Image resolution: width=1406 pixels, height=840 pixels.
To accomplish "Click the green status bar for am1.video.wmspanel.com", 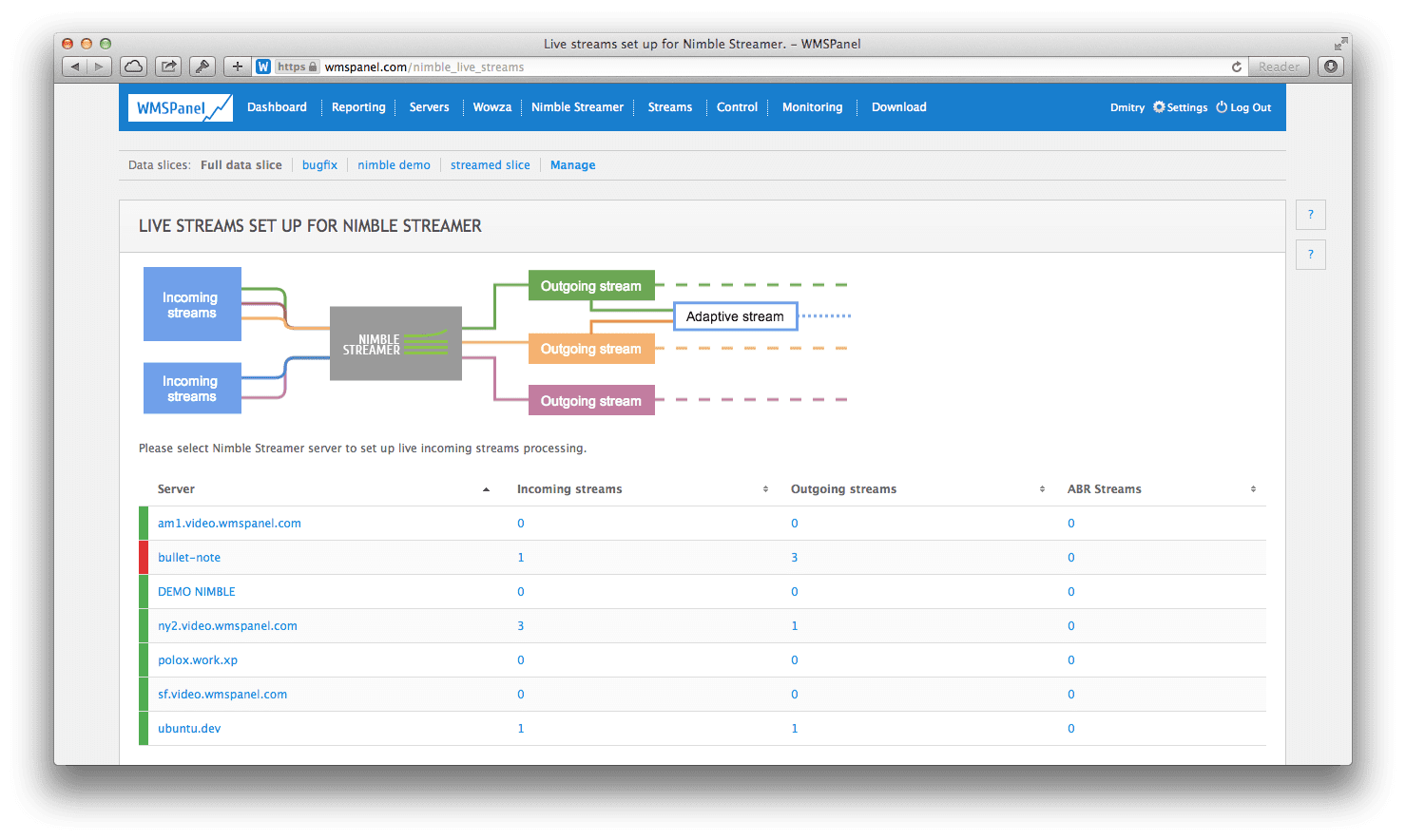I will pos(144,524).
